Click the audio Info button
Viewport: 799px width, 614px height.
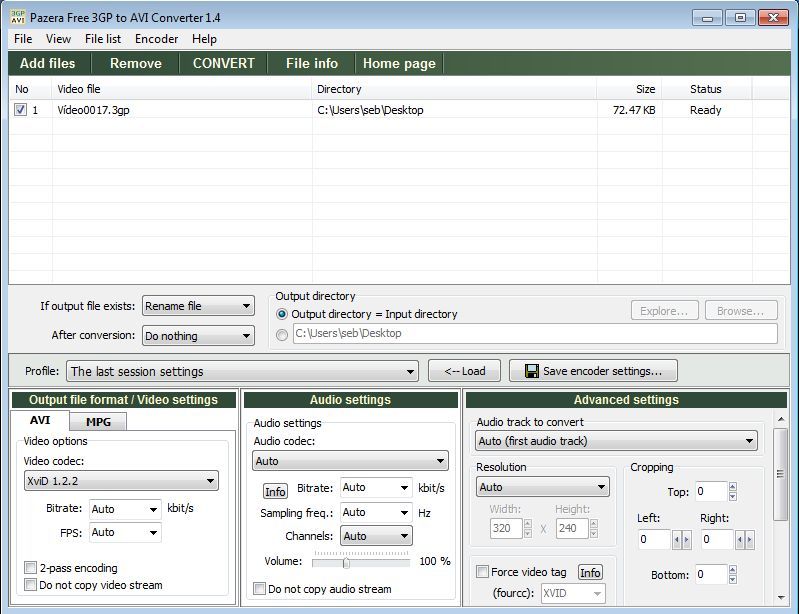(275, 491)
